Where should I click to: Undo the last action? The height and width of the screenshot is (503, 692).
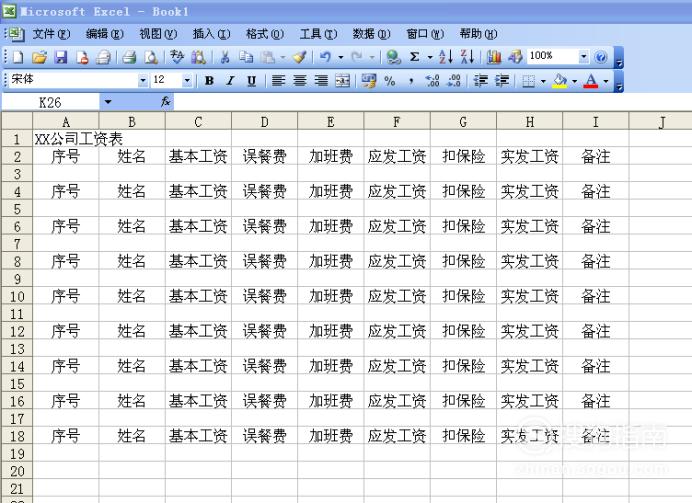[x=326, y=57]
